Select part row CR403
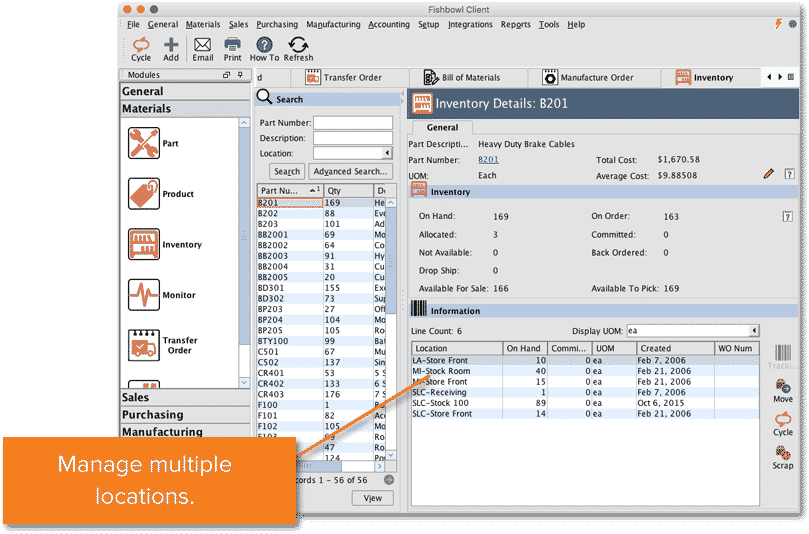This screenshot has height=534, width=809. (321, 394)
